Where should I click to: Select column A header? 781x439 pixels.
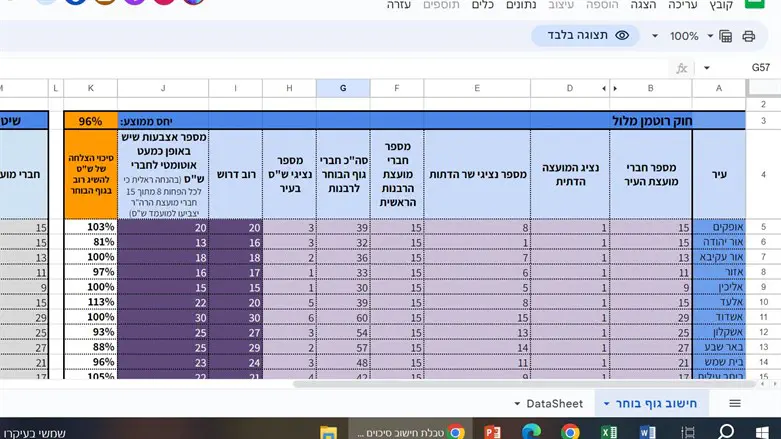[x=719, y=88]
